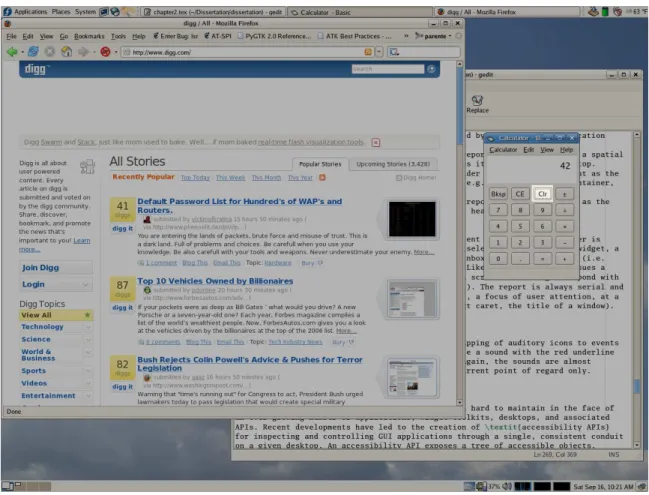649x495 pixels.
Task: Click the red Adblock icon in Firefox toolbar
Action: (106, 52)
